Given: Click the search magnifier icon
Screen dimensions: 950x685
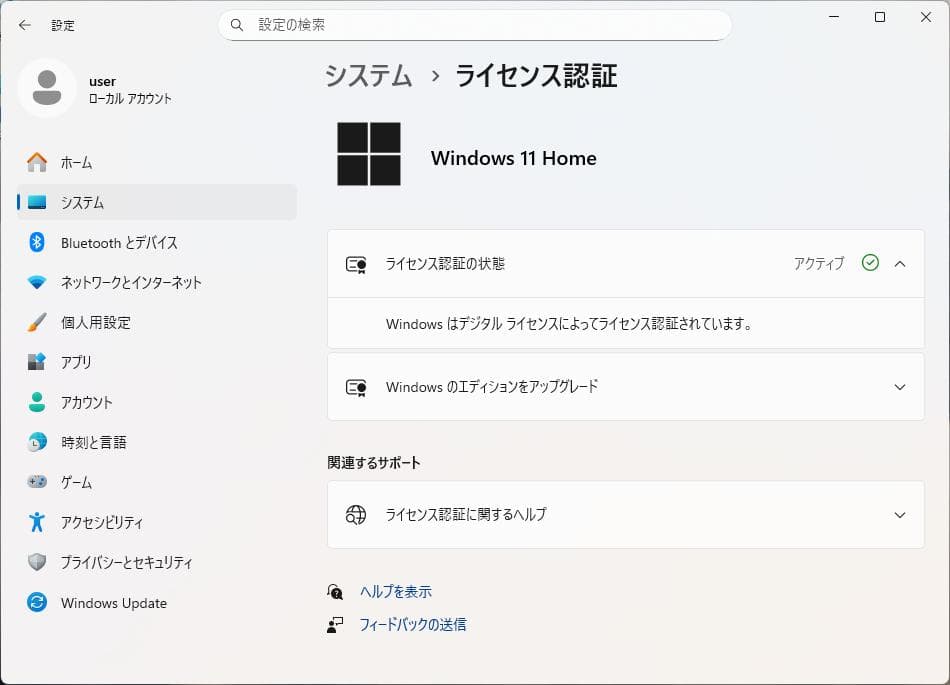Looking at the screenshot, I should pos(237,25).
